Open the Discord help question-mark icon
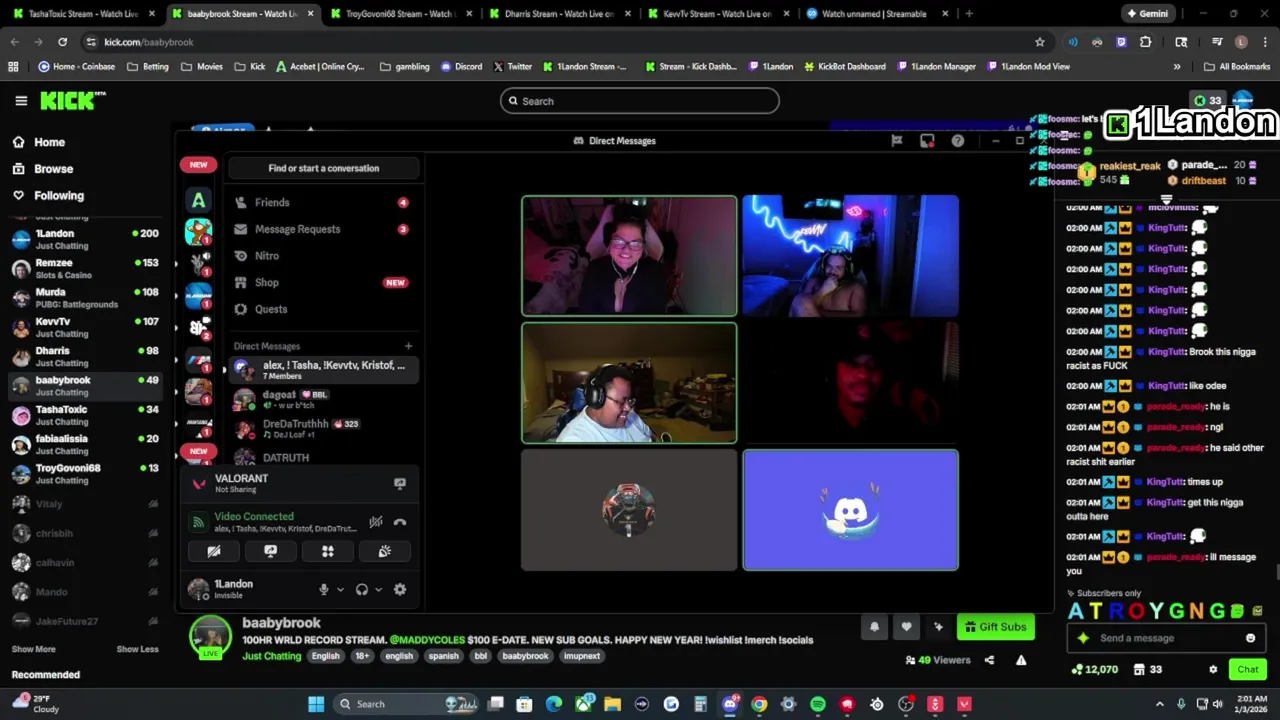Screen dimensions: 1280x720 (958, 141)
